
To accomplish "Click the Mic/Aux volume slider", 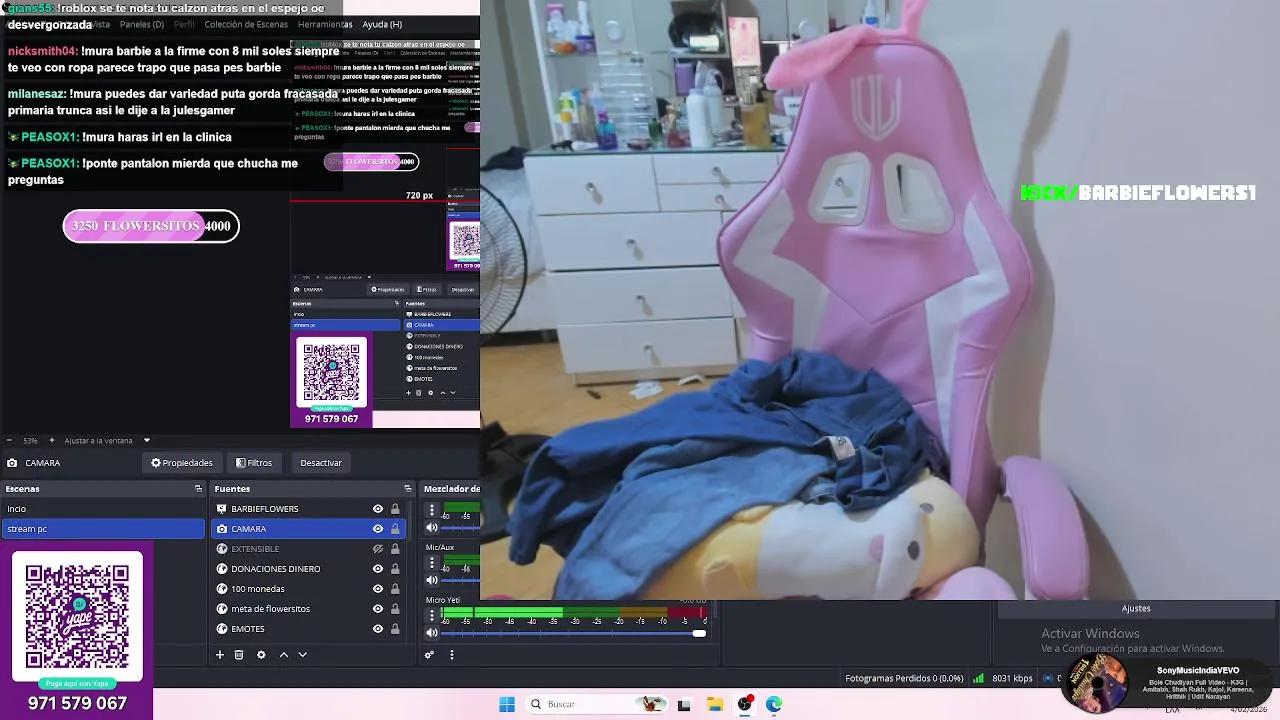I will [461, 580].
